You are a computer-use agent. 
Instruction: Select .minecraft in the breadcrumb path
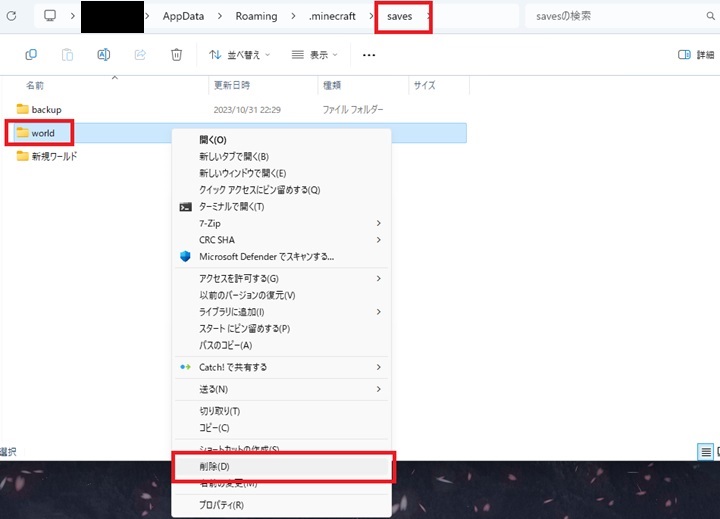point(332,16)
